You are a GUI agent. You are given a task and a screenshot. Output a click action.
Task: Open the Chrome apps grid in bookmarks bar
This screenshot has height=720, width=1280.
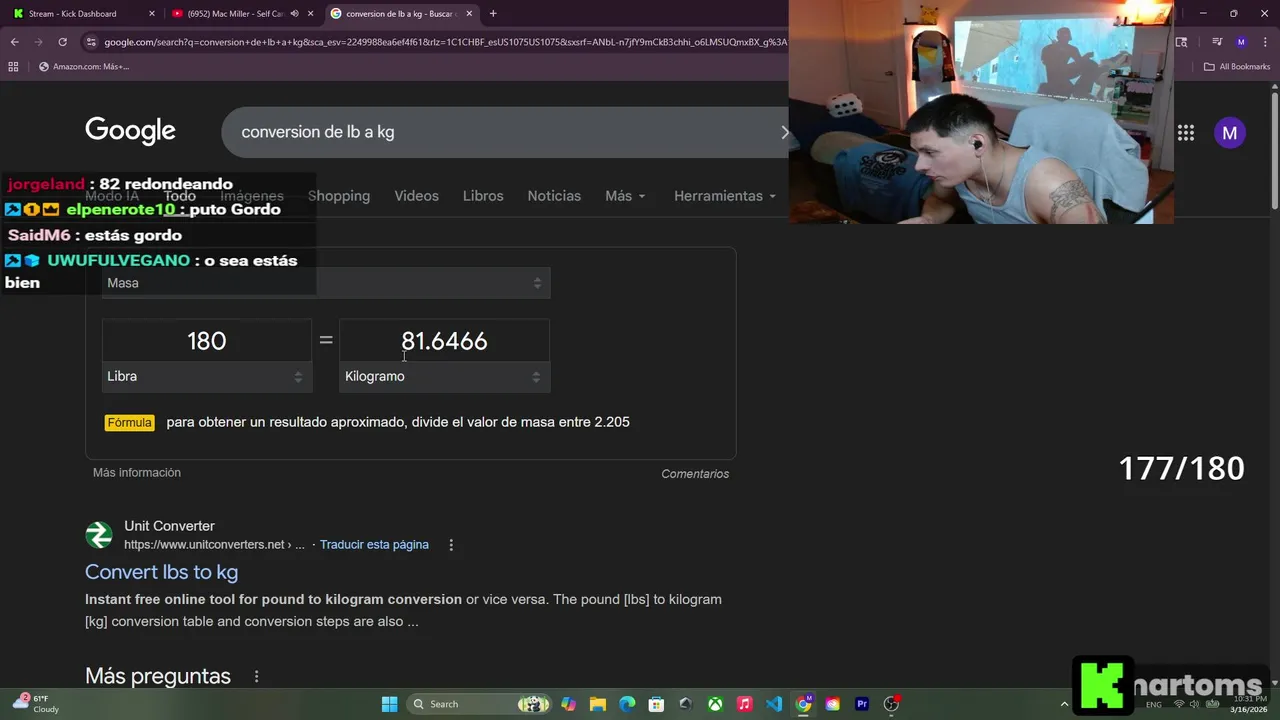point(13,67)
